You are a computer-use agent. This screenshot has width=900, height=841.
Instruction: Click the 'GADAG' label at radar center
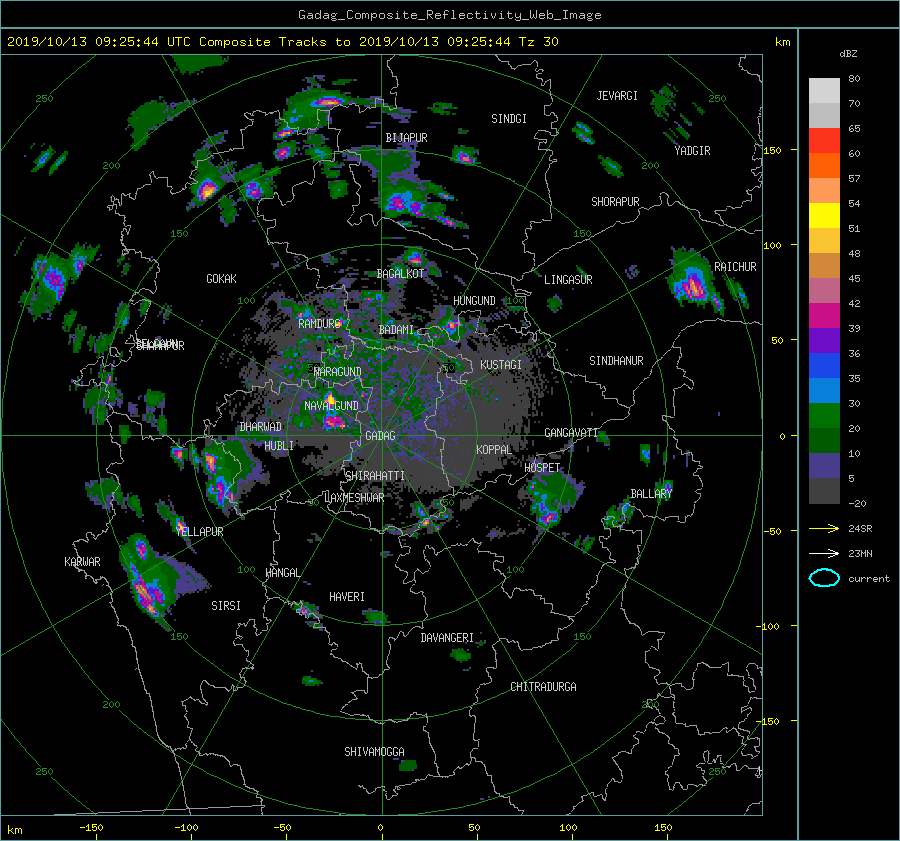click(381, 436)
